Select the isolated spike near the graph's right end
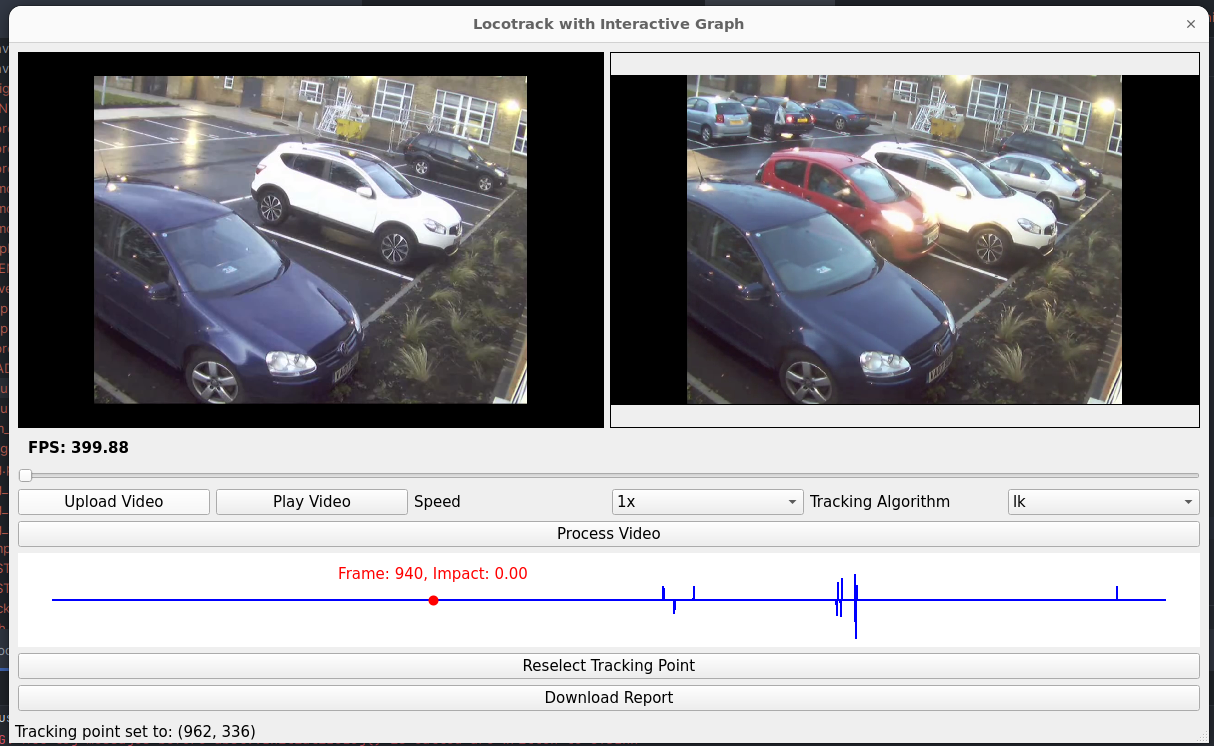This screenshot has height=746, width=1214. pyautogui.click(x=1117, y=593)
